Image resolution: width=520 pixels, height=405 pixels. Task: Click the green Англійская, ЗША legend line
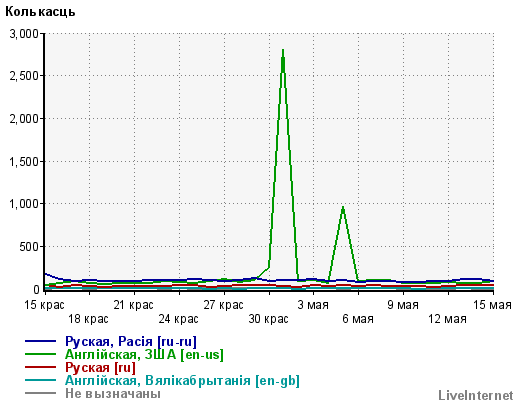(40, 354)
